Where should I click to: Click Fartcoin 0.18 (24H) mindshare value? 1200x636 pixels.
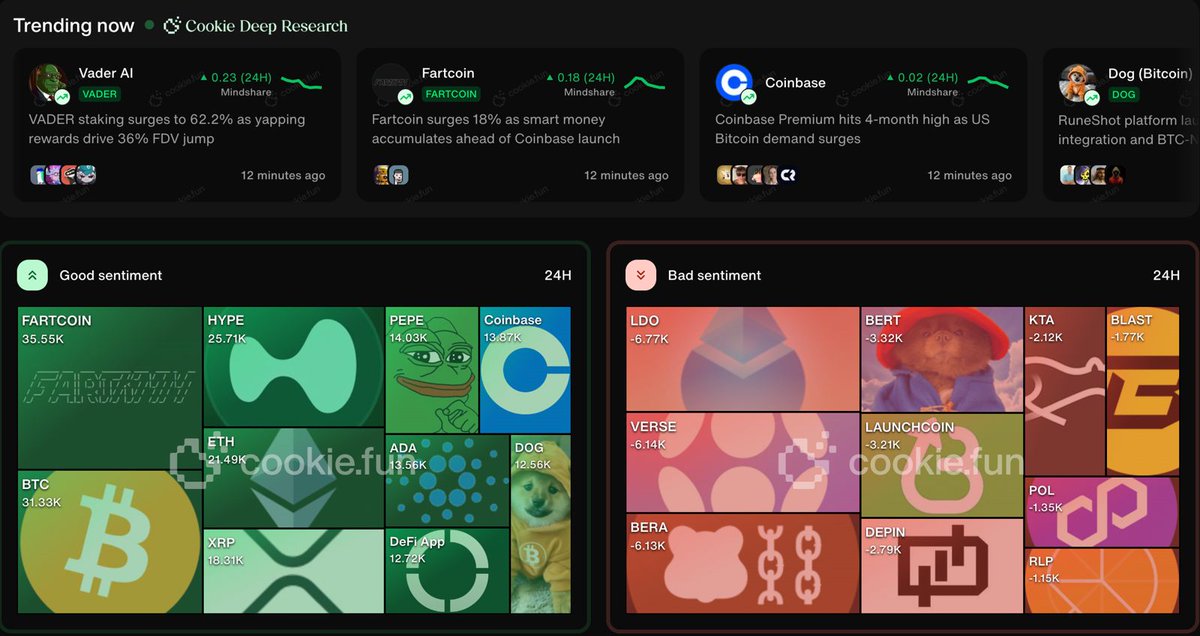click(579, 77)
